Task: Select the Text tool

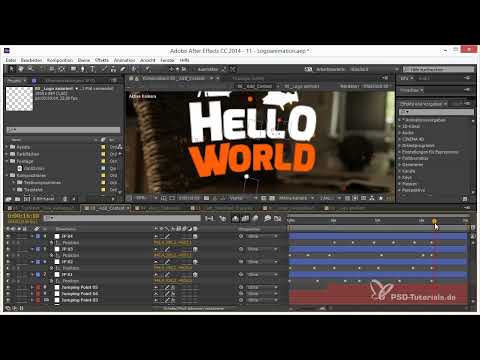Action: click(92, 69)
